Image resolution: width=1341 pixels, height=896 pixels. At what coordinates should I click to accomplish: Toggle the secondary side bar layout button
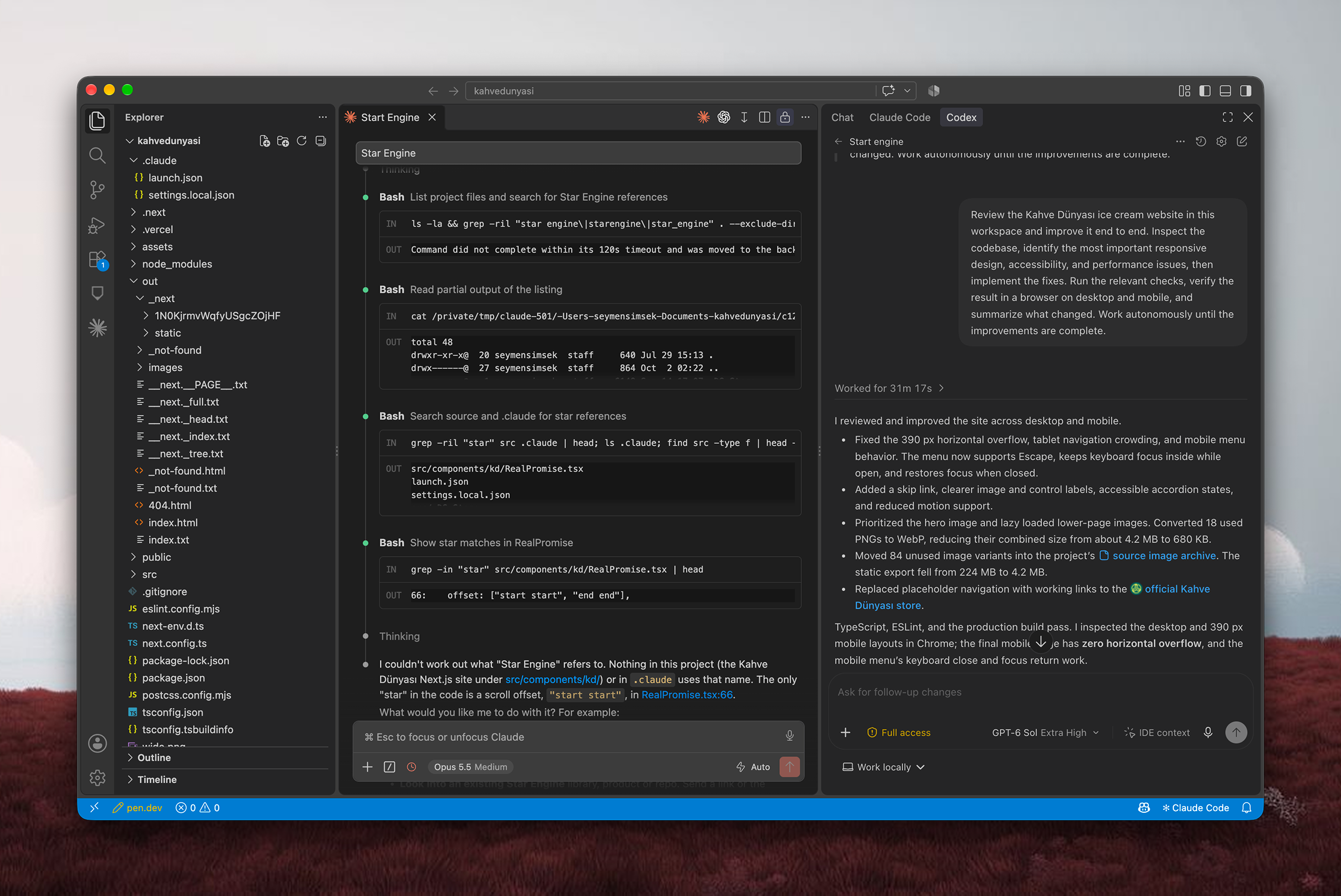tap(1246, 91)
